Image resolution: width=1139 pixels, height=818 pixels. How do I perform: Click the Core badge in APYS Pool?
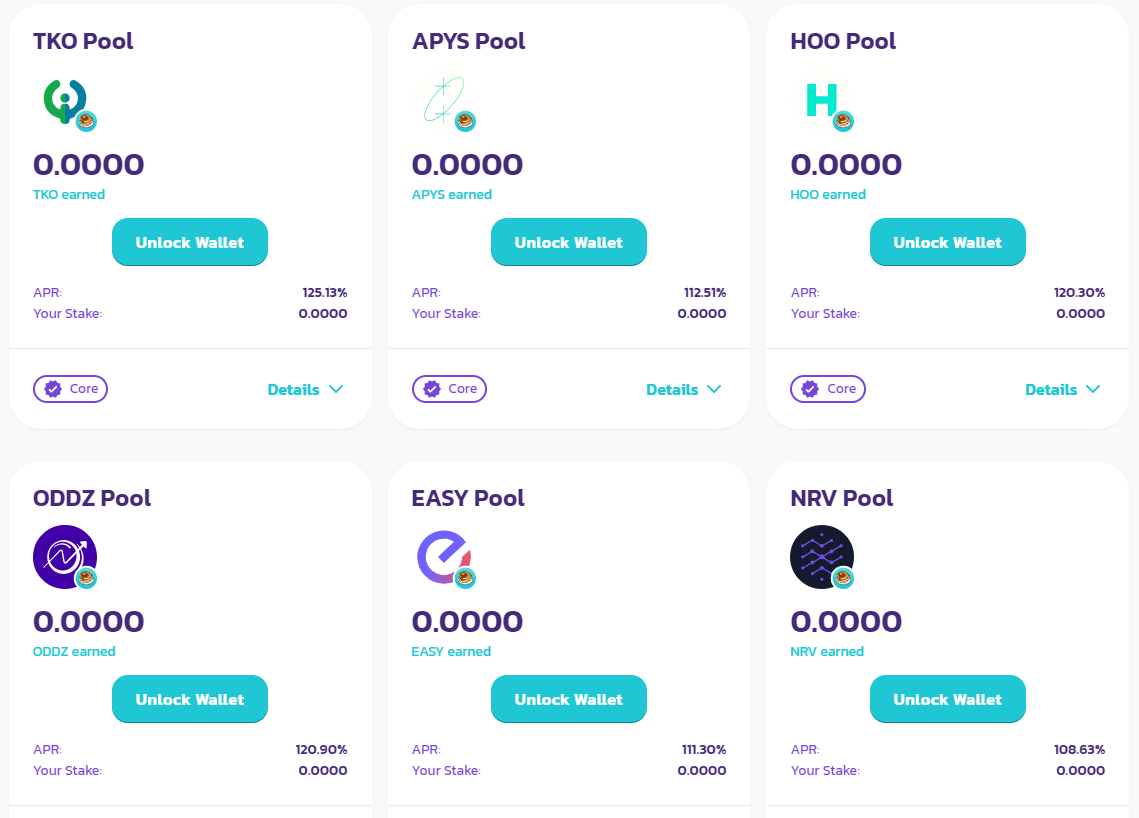click(x=450, y=389)
